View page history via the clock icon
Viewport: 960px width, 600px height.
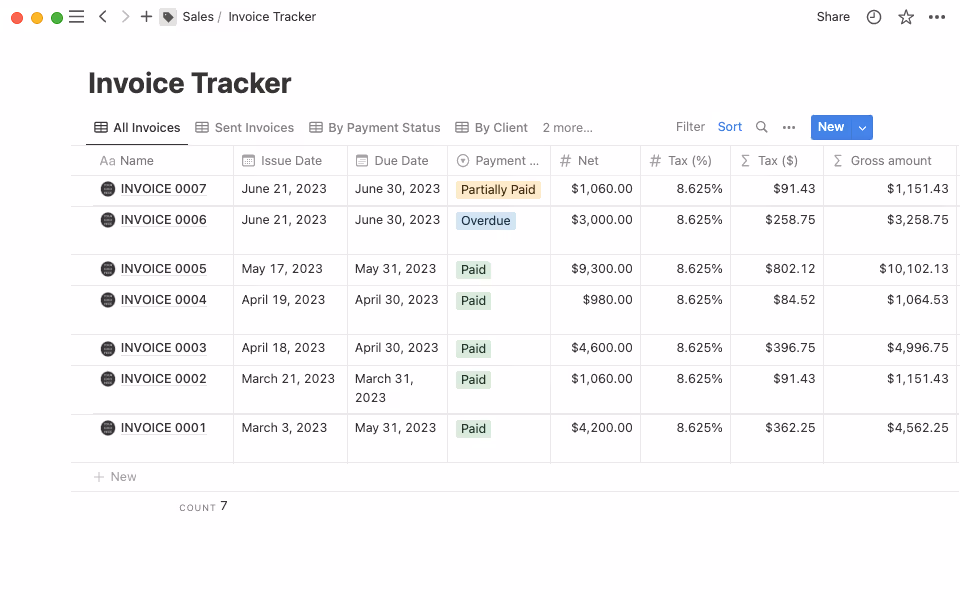tap(873, 17)
